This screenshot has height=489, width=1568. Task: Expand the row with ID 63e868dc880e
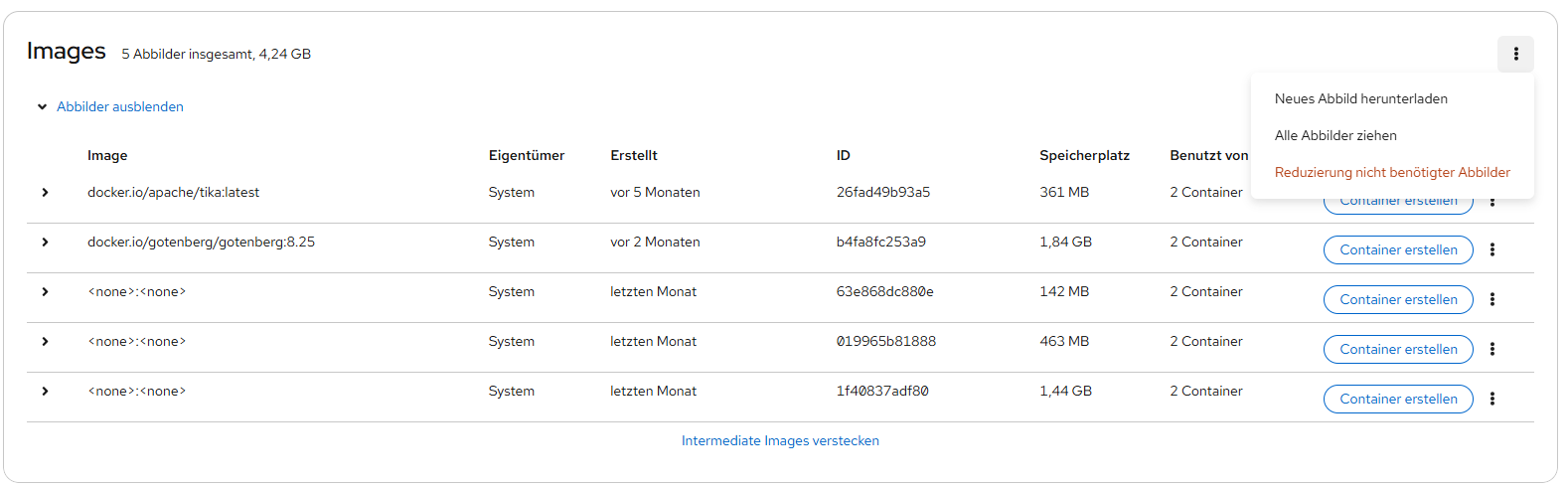pos(45,292)
